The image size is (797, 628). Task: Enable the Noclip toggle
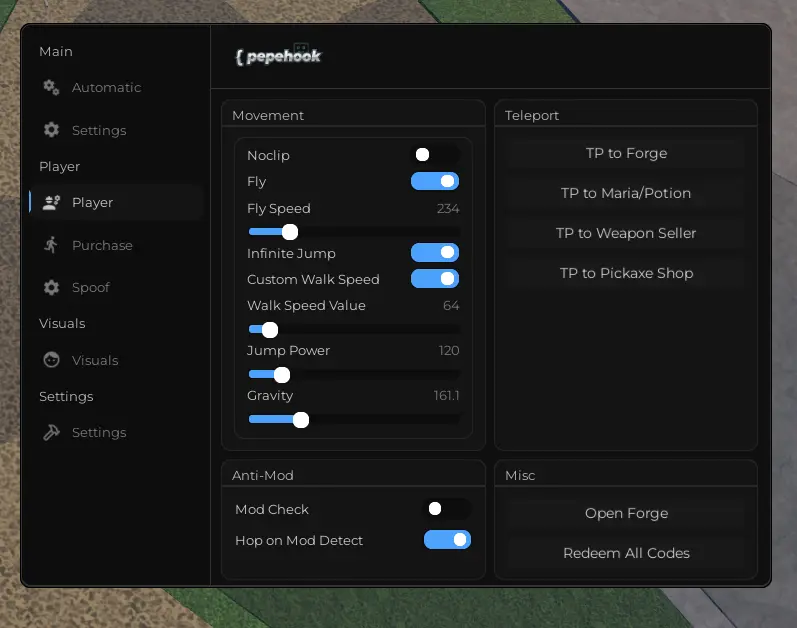[435, 155]
